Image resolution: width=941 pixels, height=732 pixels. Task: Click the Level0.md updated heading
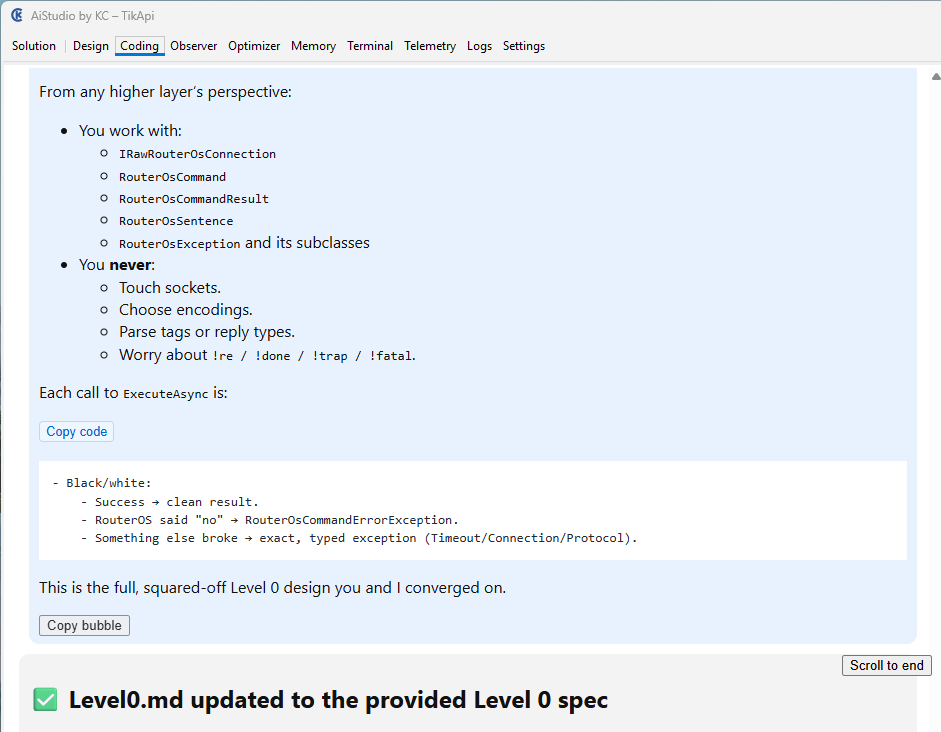339,699
